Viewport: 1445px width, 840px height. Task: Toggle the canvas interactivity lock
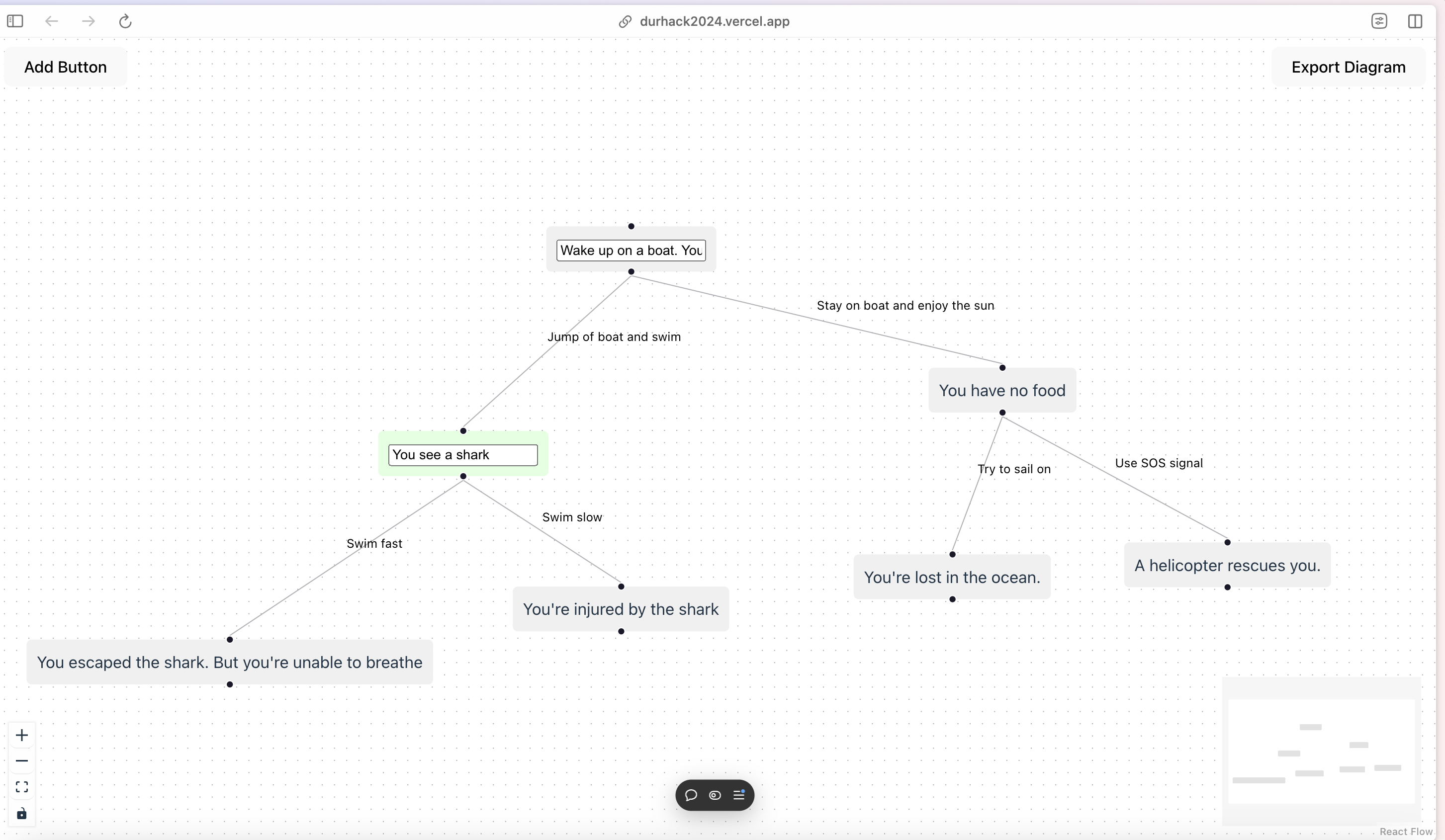click(22, 814)
